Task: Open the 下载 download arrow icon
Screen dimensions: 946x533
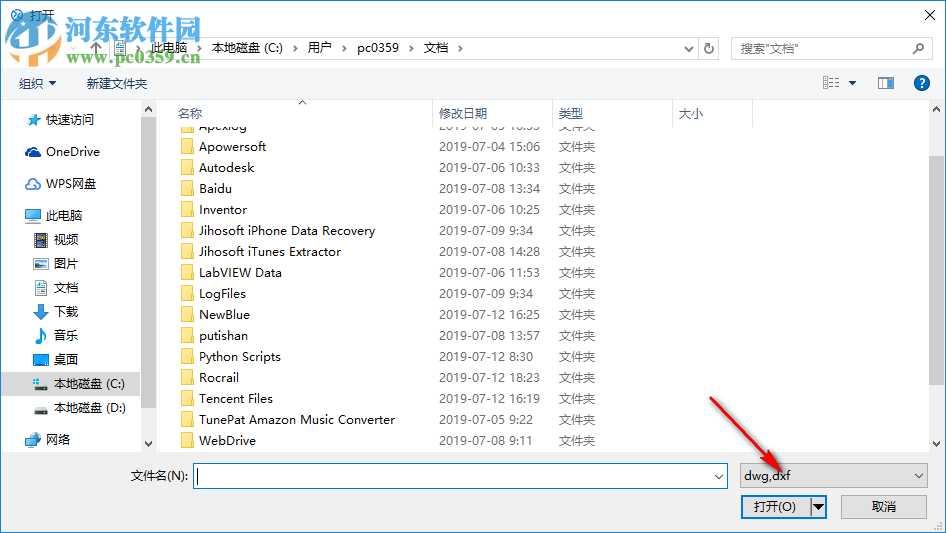Action: click(x=40, y=312)
